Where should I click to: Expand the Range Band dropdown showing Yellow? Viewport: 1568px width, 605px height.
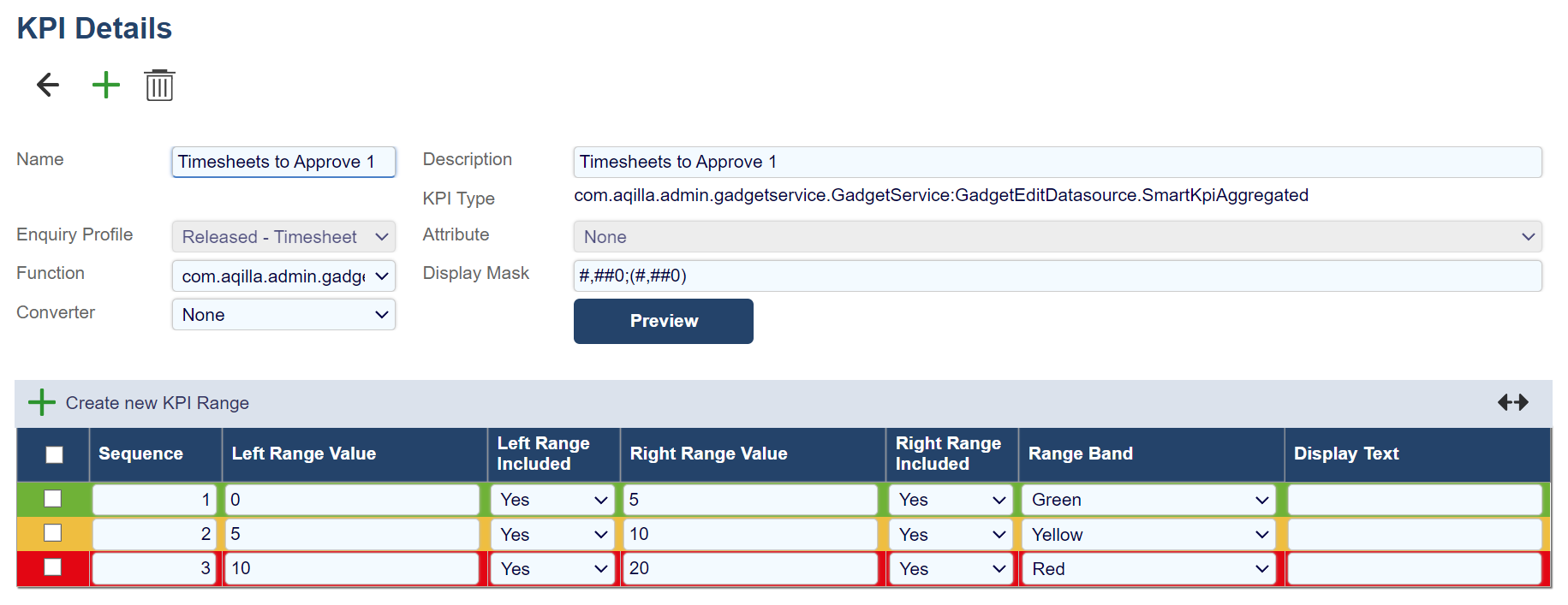click(1148, 535)
